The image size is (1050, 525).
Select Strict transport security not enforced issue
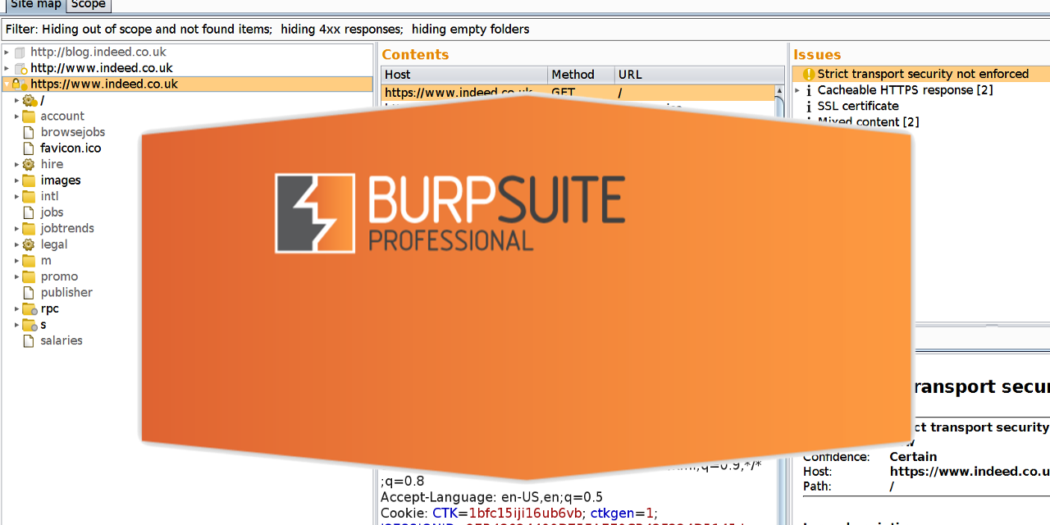[x=921, y=74]
